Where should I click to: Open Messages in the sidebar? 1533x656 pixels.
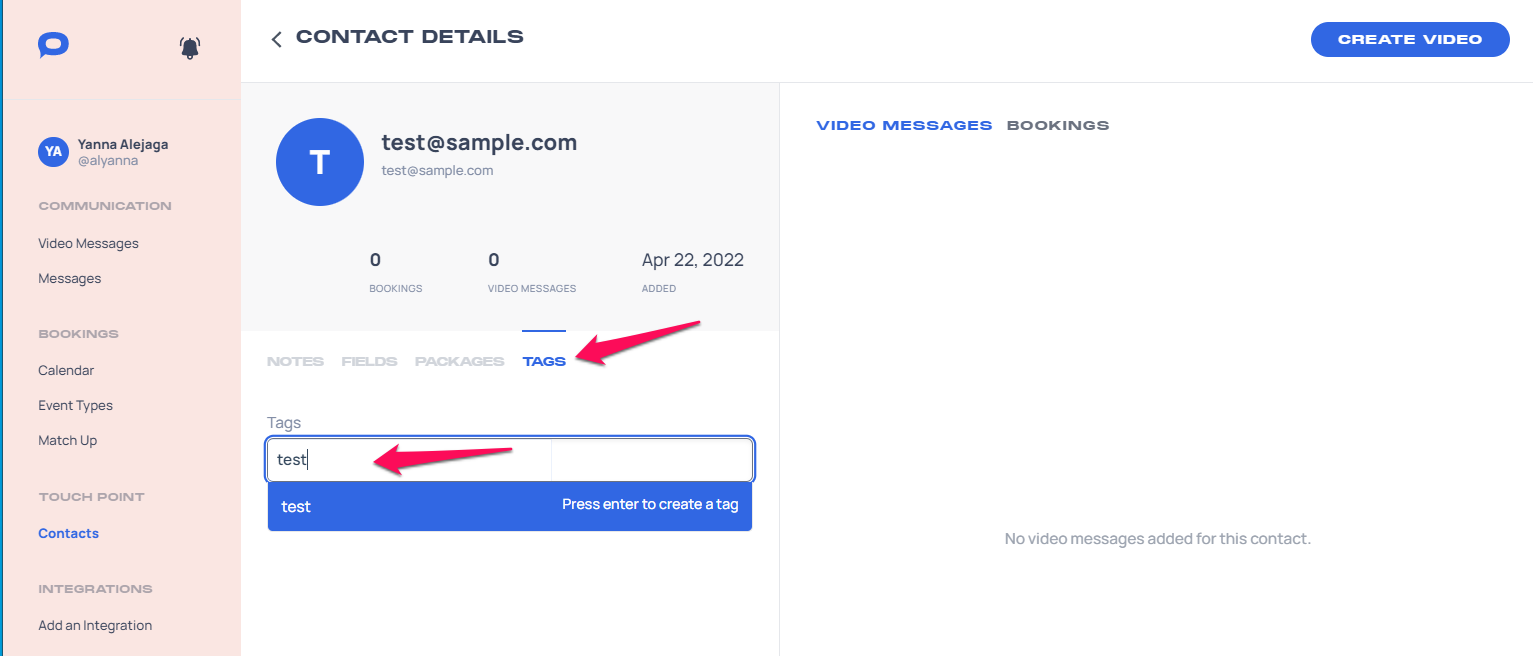pos(69,278)
